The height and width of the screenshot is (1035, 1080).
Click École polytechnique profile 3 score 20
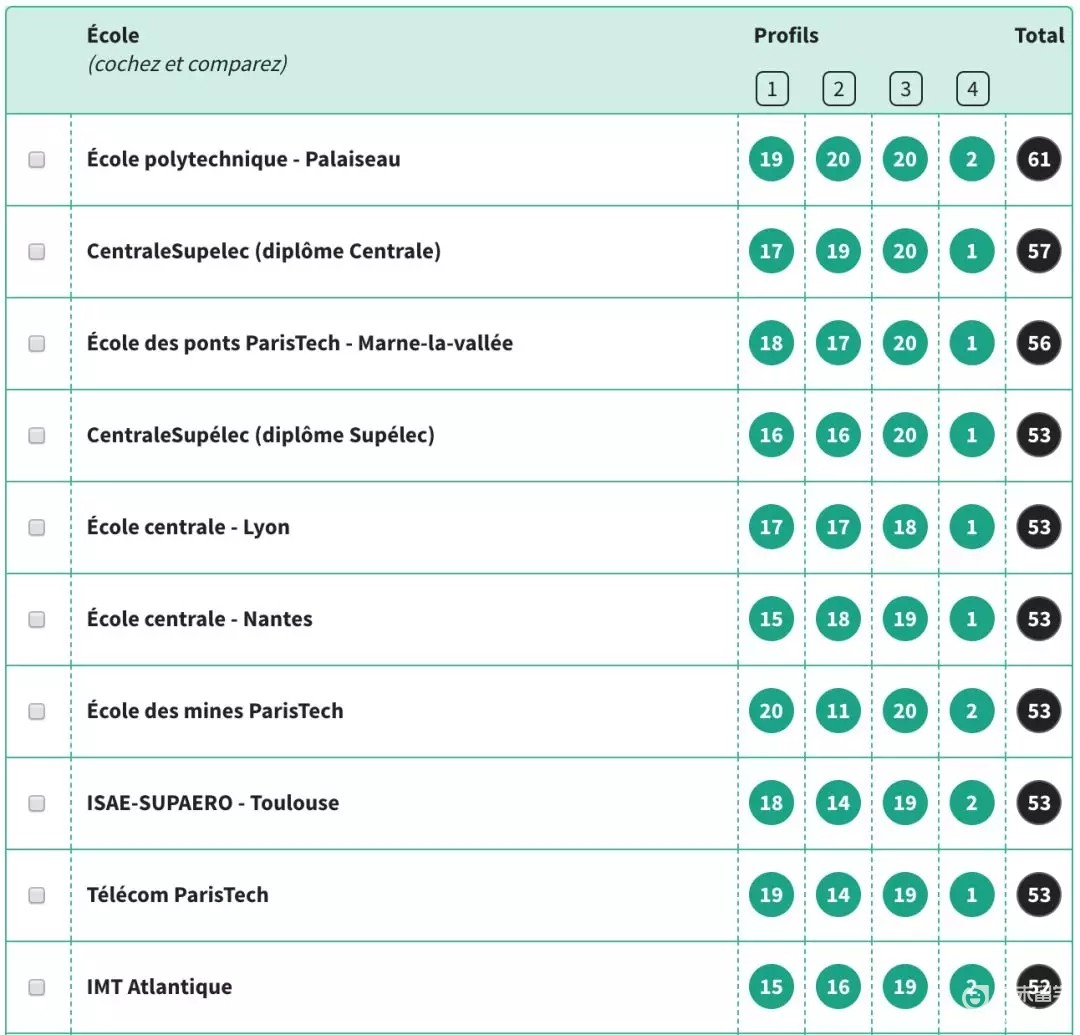pyautogui.click(x=905, y=159)
